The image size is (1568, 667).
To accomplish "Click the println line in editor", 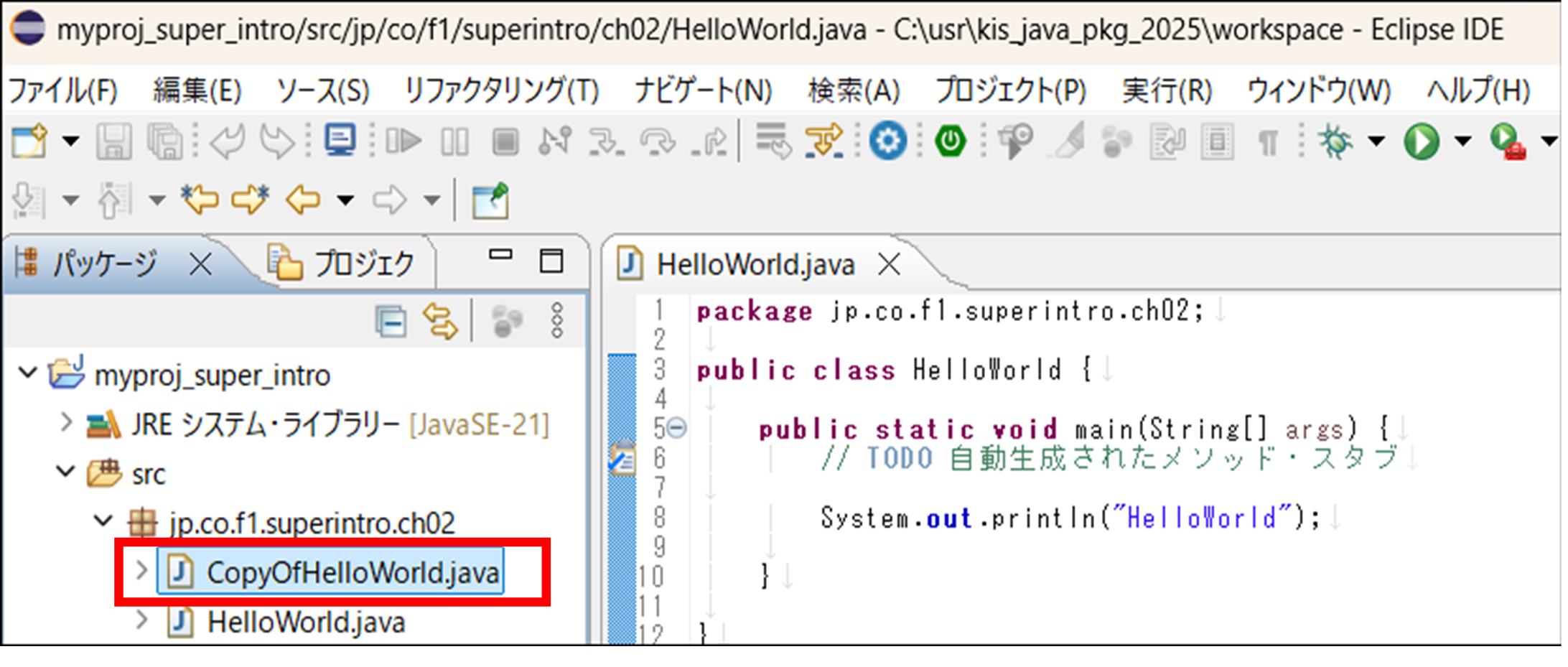I will (1070, 518).
